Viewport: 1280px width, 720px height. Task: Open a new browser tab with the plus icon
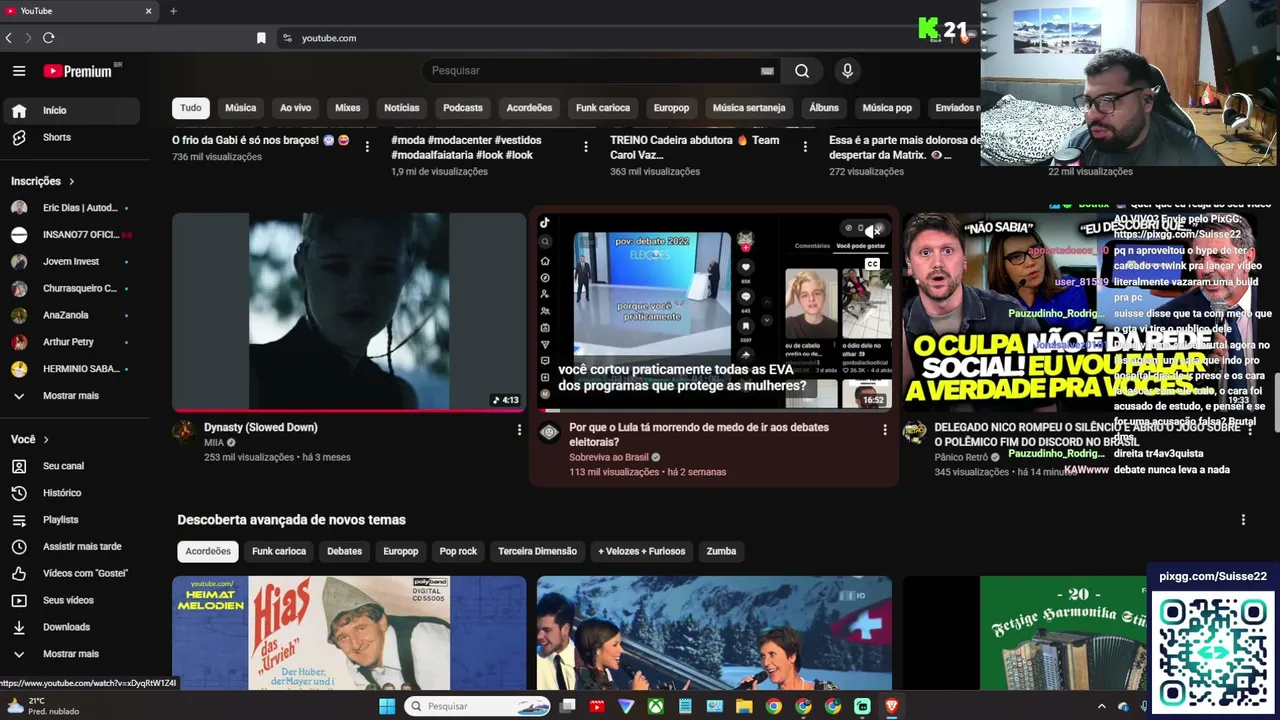pos(173,11)
